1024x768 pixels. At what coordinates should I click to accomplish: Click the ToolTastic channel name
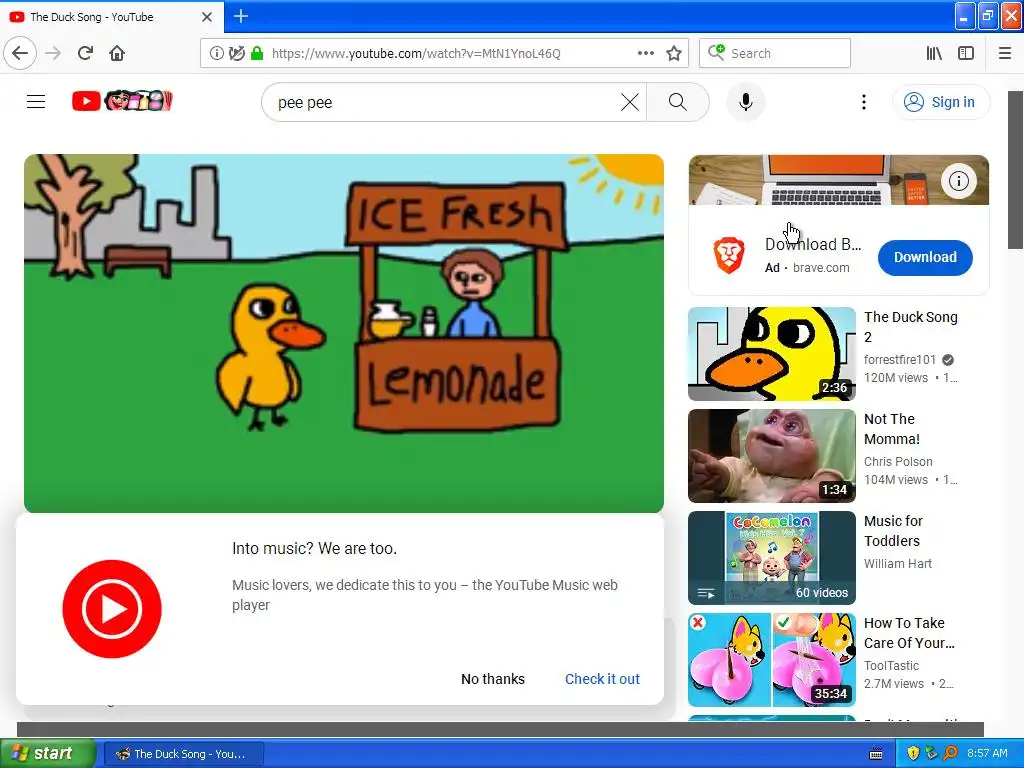(x=891, y=665)
